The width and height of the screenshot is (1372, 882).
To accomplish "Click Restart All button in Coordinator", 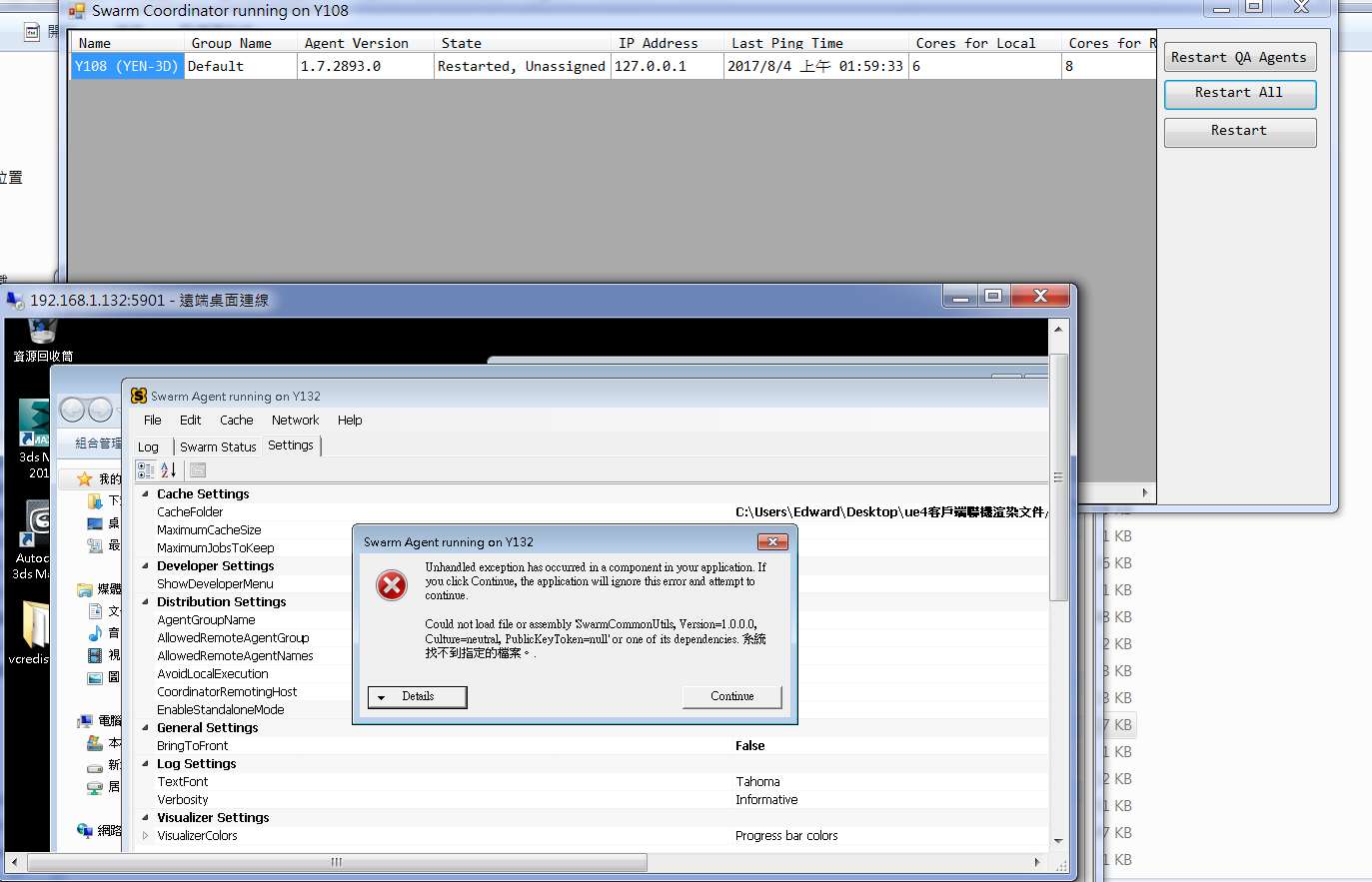I will 1239,93.
